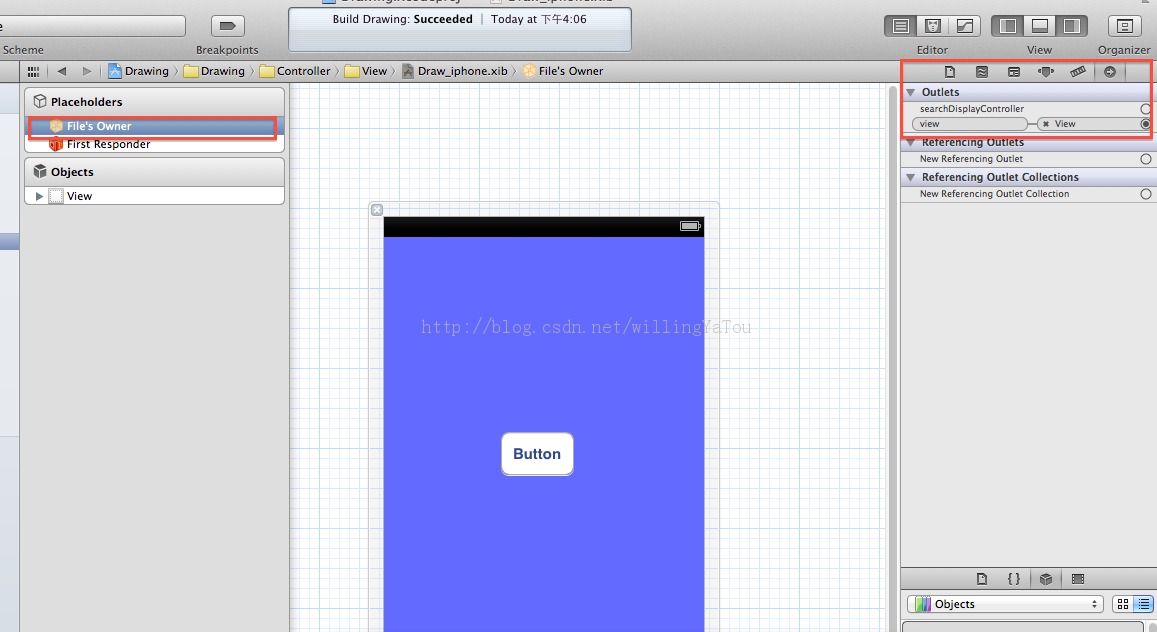The image size is (1157, 632).
Task: Open the Objects library dropdown
Action: click(x=1004, y=604)
